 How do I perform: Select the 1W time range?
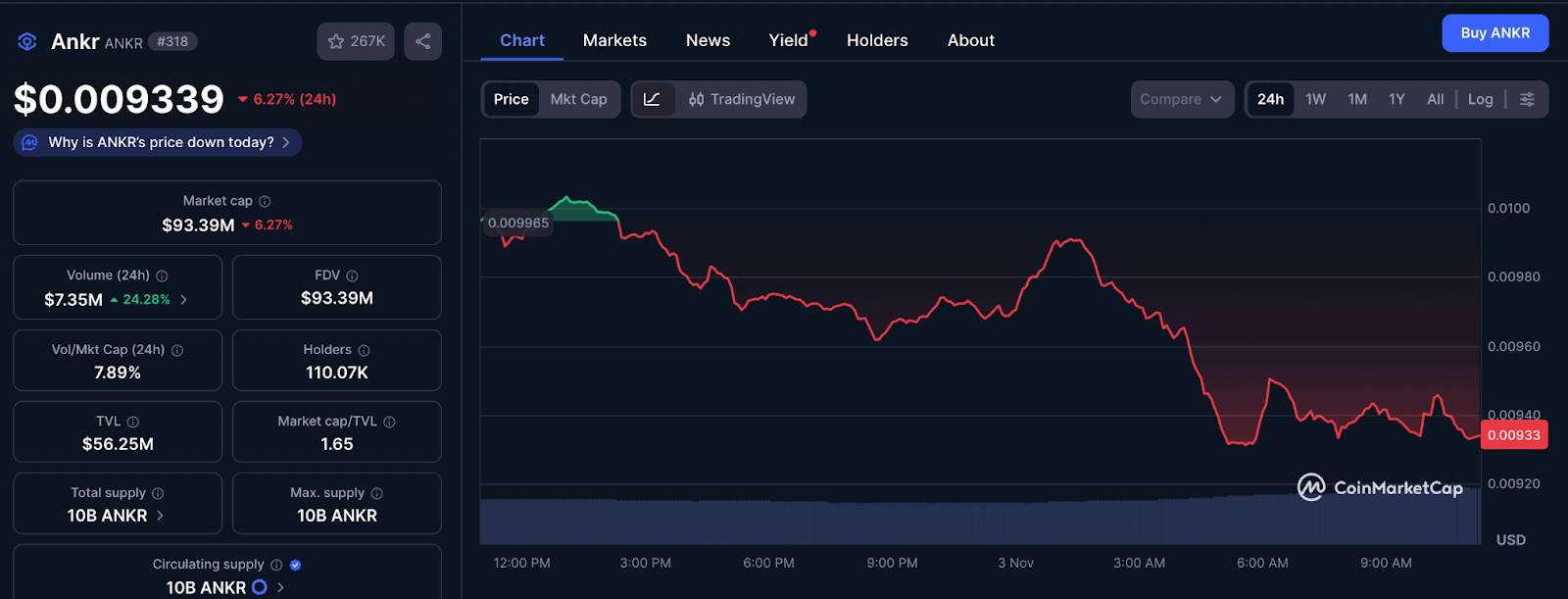(x=1315, y=99)
